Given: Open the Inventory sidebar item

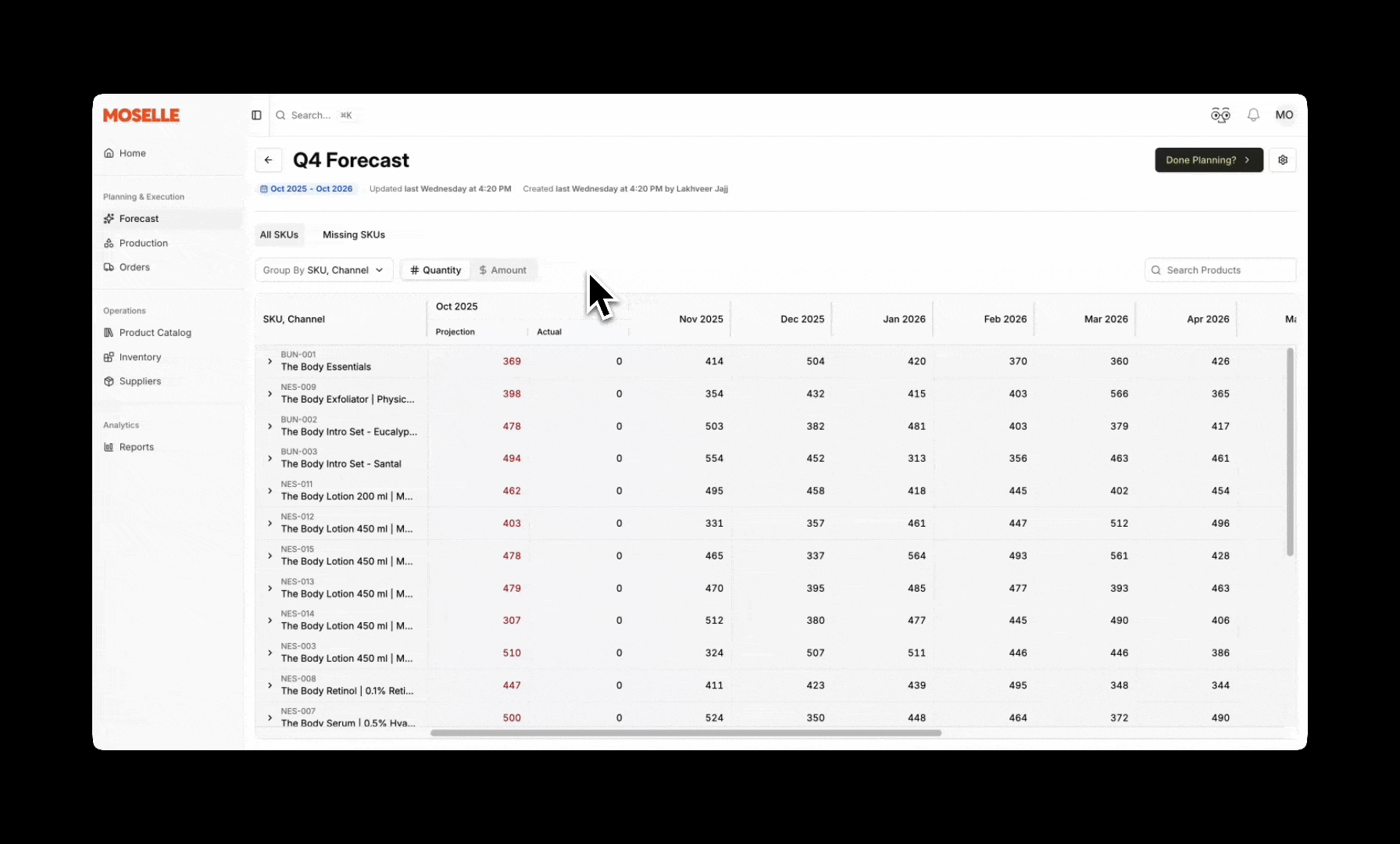Looking at the screenshot, I should (140, 357).
